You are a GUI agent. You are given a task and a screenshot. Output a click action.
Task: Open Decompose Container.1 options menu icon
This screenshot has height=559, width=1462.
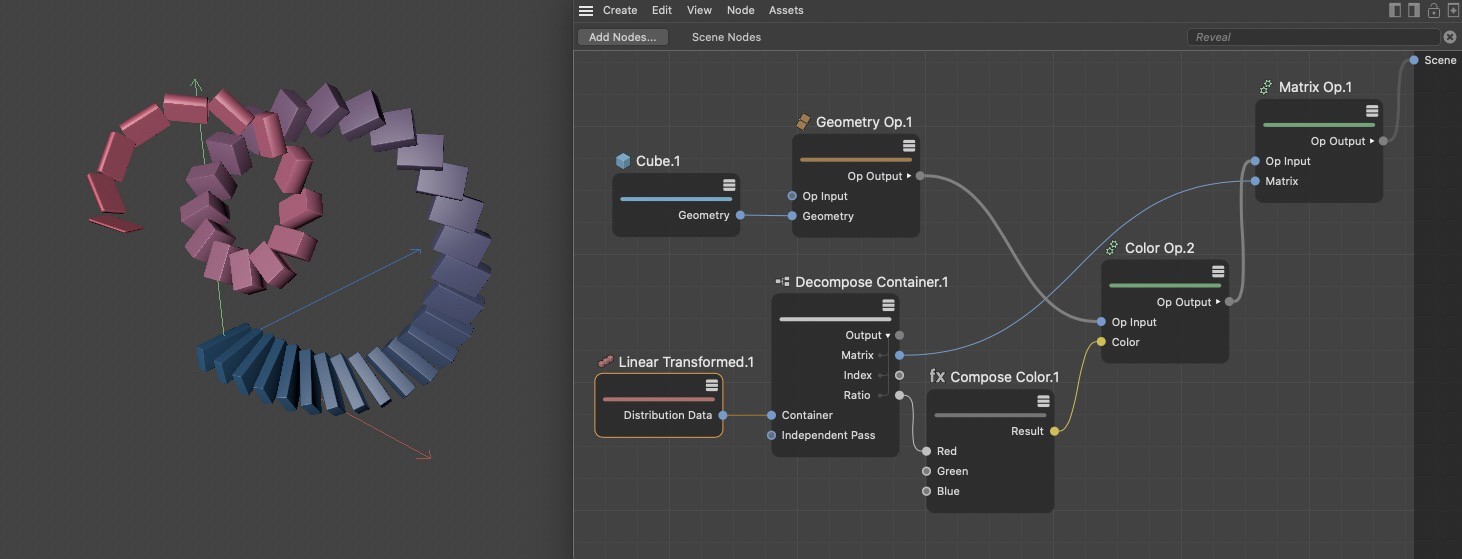pyautogui.click(x=888, y=305)
